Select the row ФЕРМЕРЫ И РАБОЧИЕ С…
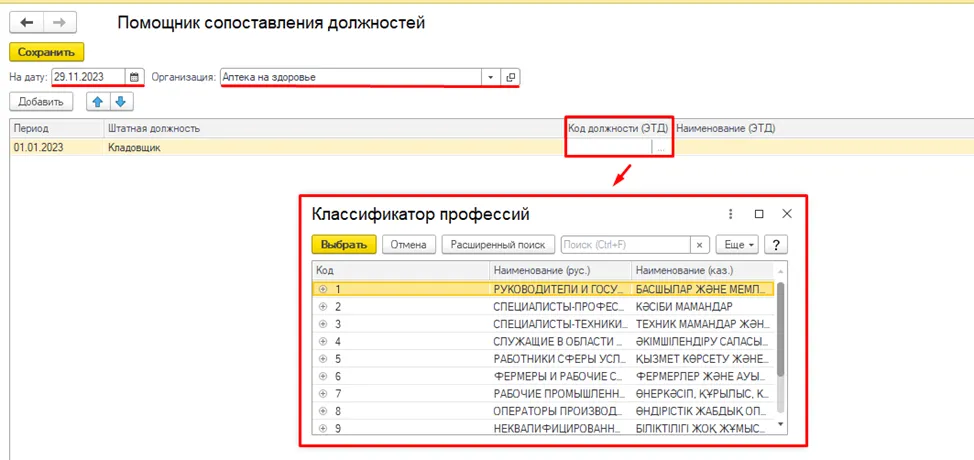The width and height of the screenshot is (974, 460). tap(543, 376)
